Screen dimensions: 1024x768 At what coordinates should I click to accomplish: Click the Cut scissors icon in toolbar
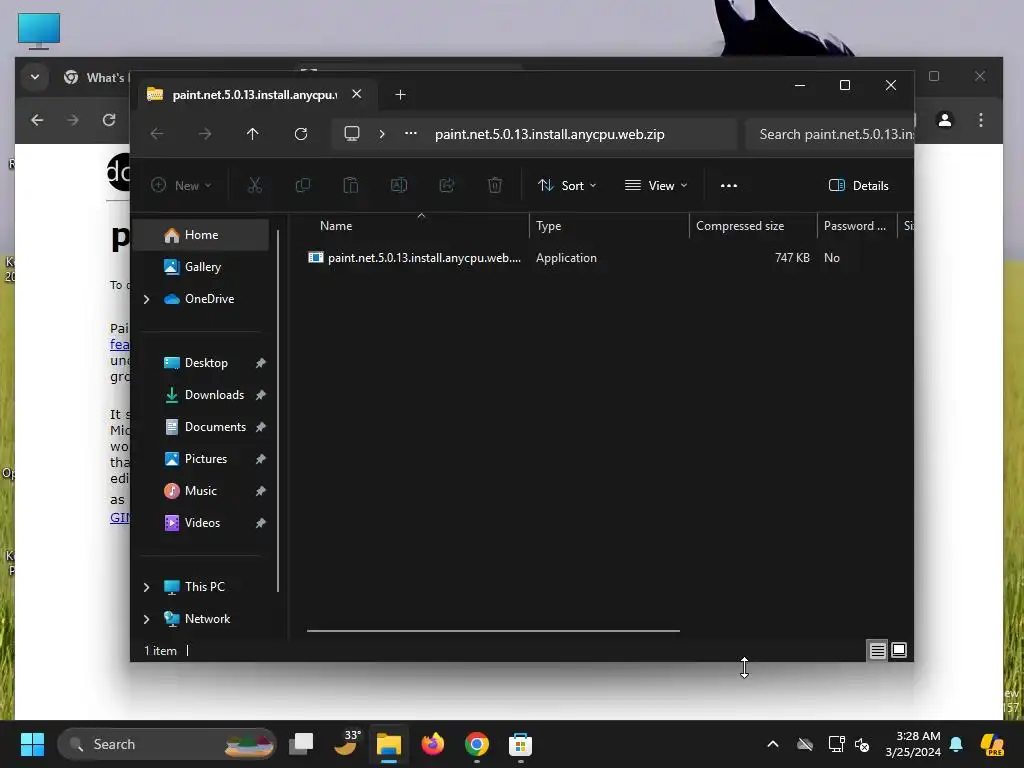(x=255, y=185)
